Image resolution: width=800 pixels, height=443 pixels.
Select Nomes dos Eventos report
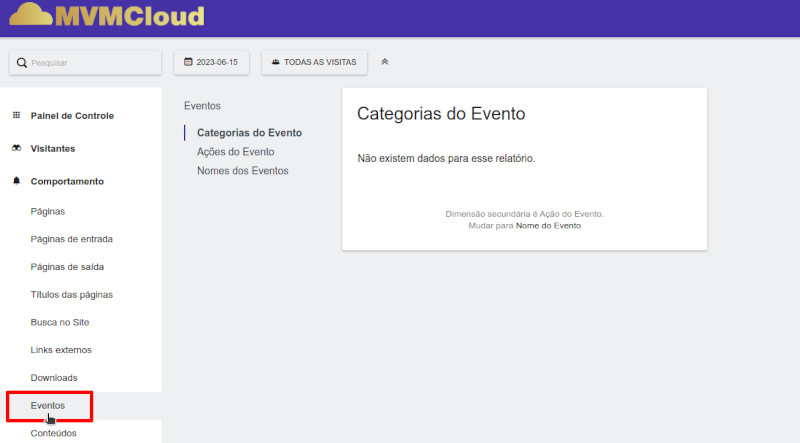(x=242, y=171)
